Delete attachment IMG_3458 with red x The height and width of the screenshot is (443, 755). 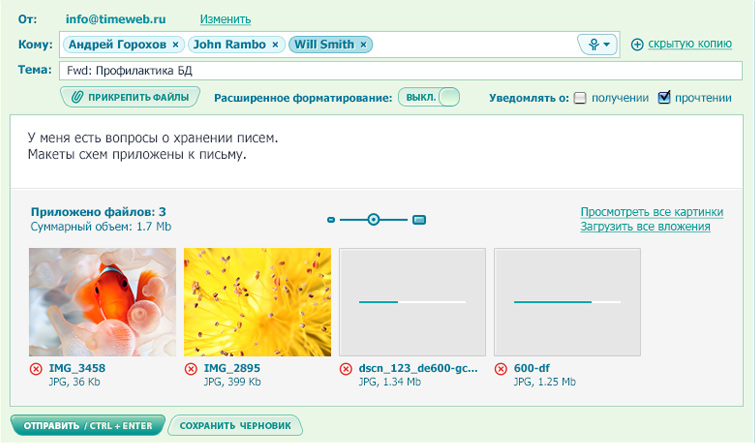coord(36,369)
